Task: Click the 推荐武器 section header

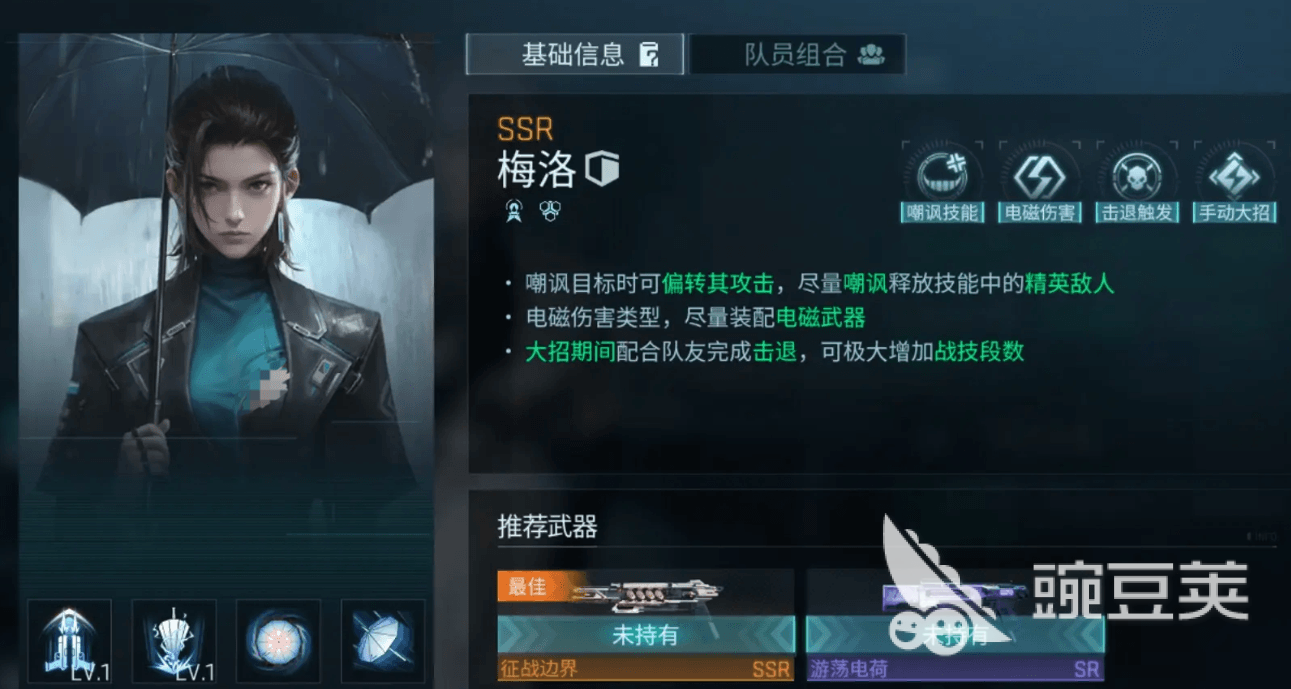Action: (x=548, y=527)
